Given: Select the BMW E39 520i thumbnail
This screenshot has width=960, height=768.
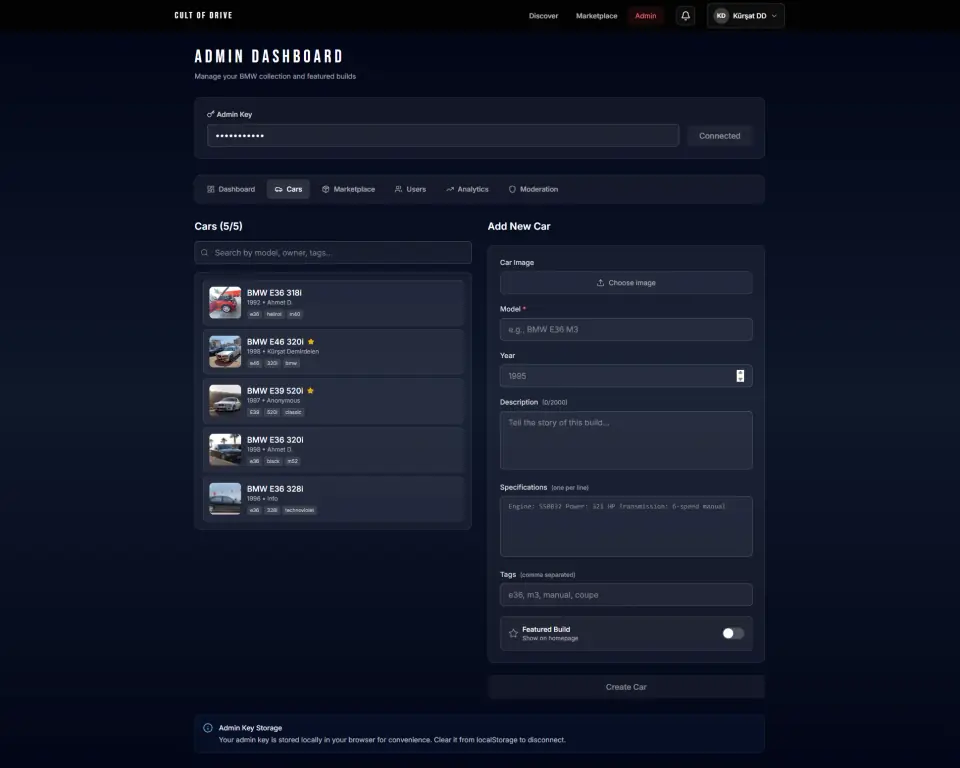Looking at the screenshot, I should coord(225,401).
